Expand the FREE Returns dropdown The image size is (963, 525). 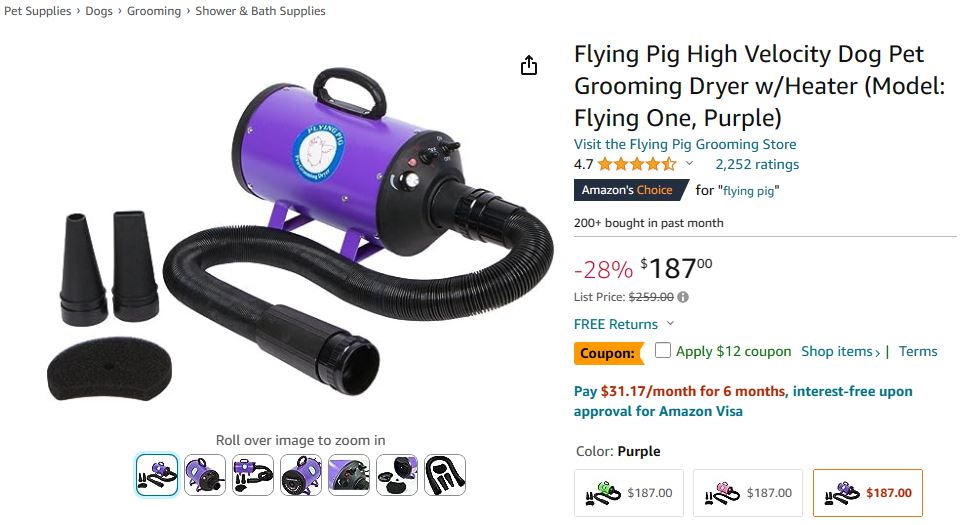(670, 324)
